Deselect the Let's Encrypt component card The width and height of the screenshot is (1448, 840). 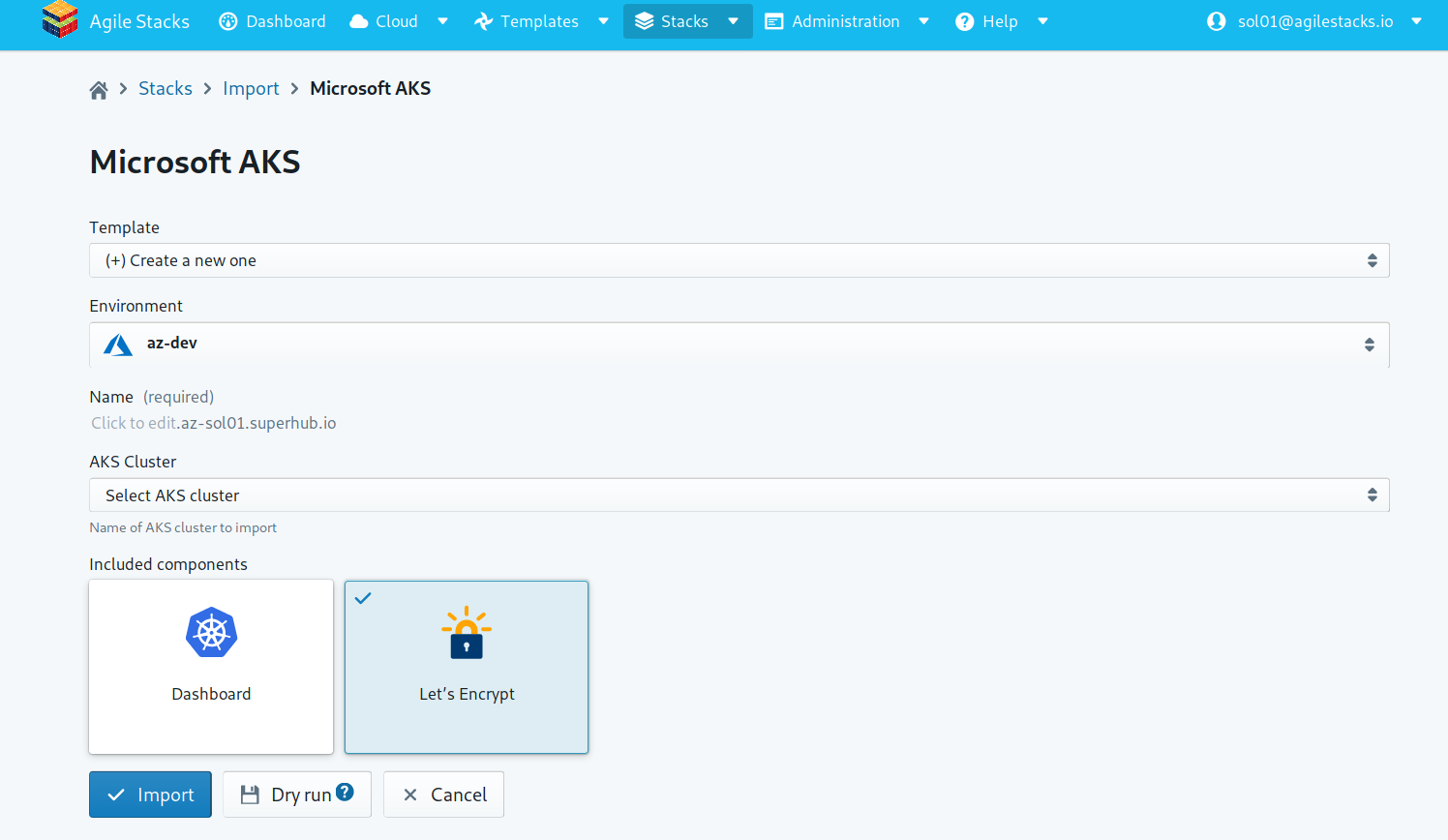467,667
